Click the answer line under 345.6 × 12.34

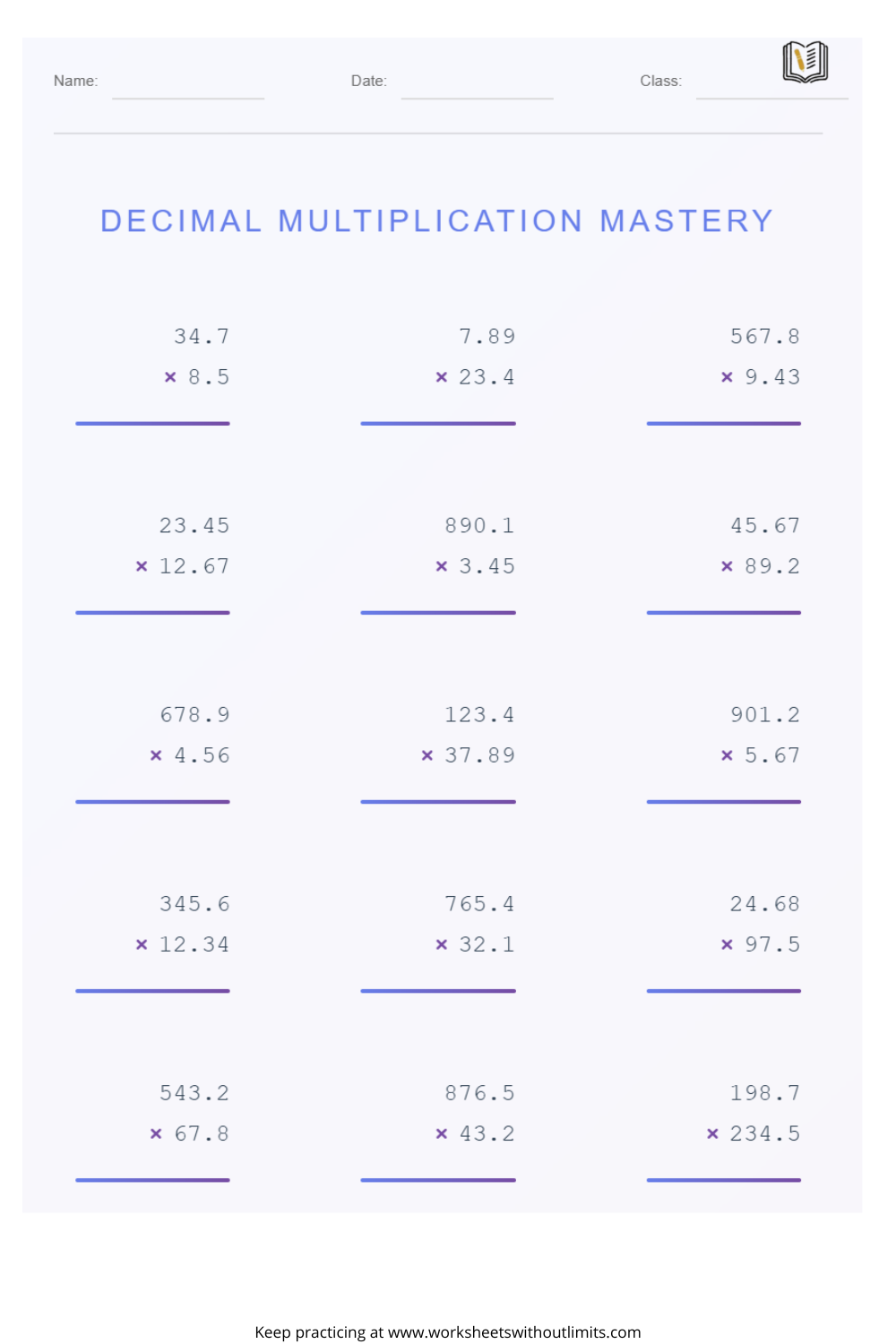[152, 990]
